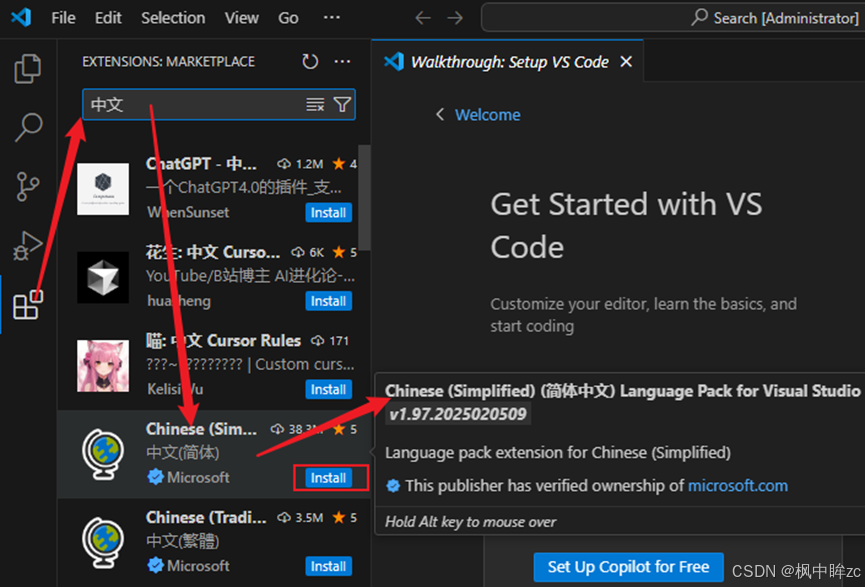Install the ChatGPT extension
Screen dimensions: 865x587
click(328, 212)
